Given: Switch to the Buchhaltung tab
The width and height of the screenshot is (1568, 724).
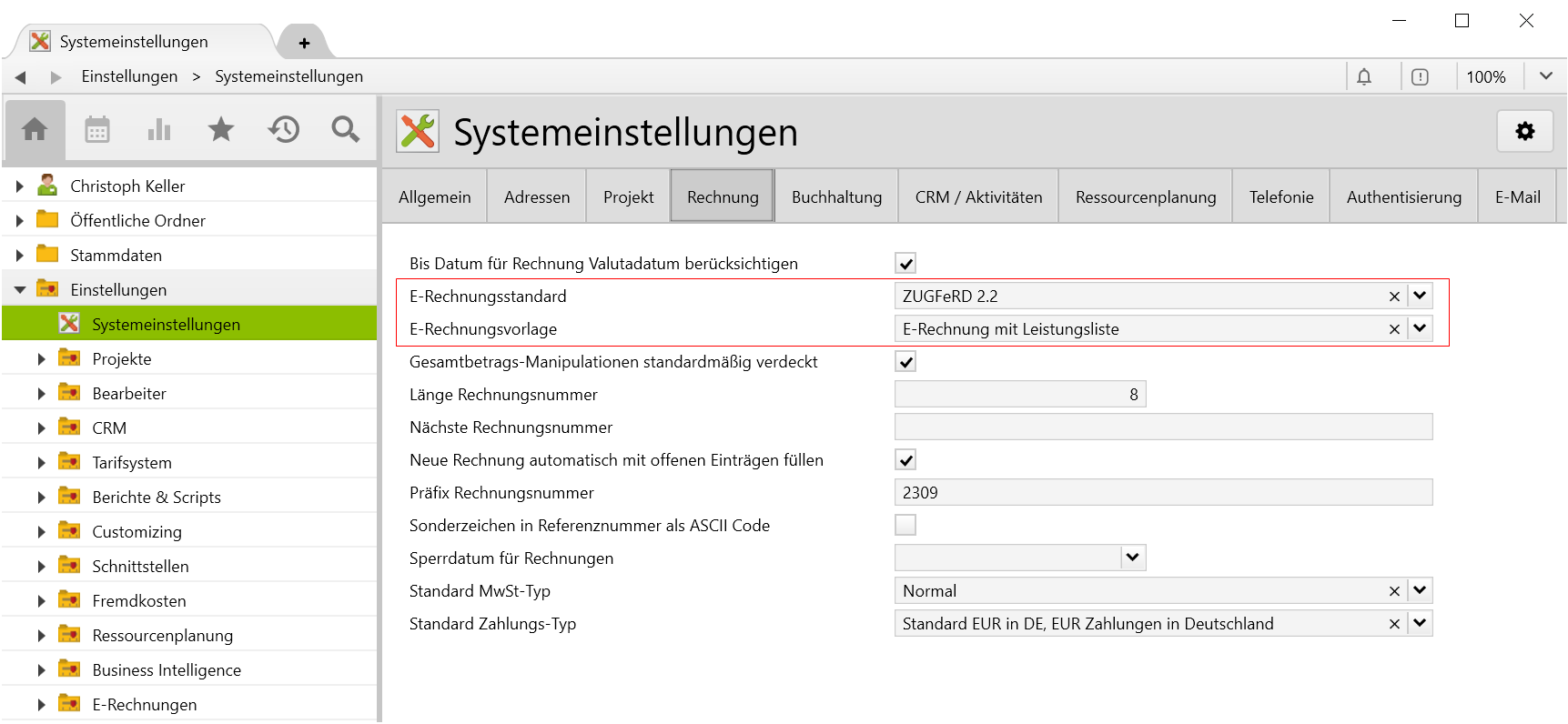Looking at the screenshot, I should tap(836, 197).
